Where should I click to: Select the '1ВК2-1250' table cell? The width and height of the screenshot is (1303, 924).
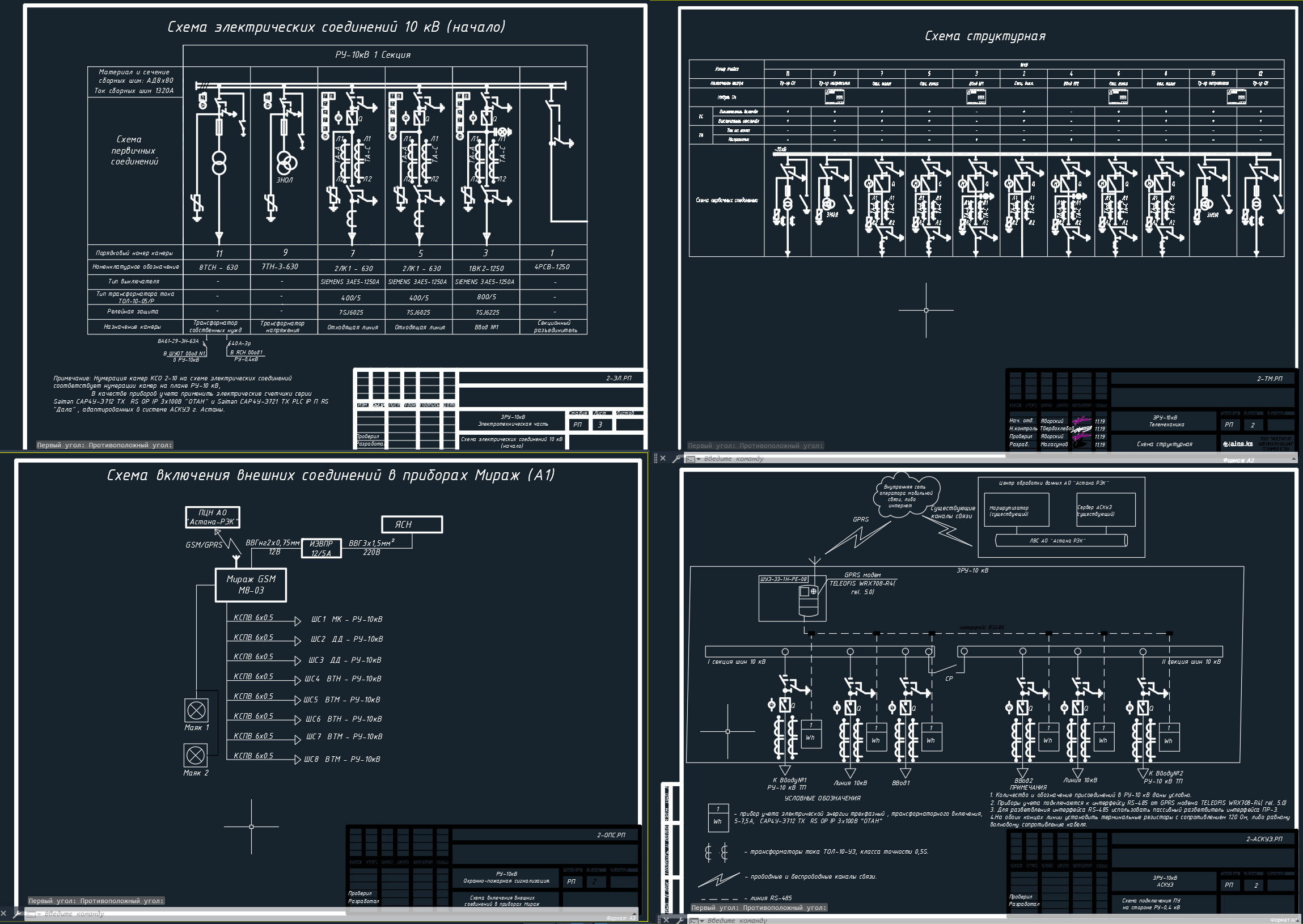(x=486, y=268)
